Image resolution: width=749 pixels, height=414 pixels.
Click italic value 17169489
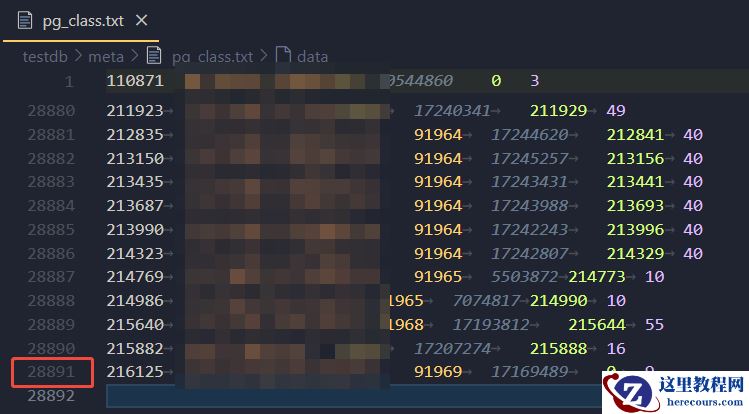click(529, 372)
